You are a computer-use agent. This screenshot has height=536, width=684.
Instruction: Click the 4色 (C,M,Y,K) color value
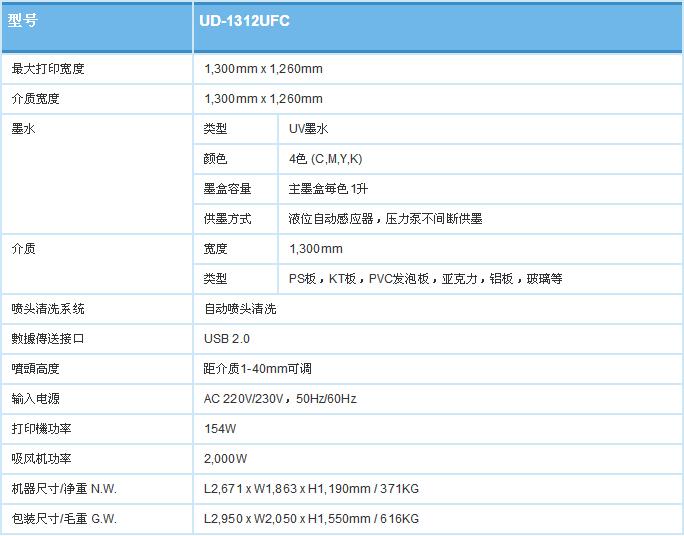[326, 159]
